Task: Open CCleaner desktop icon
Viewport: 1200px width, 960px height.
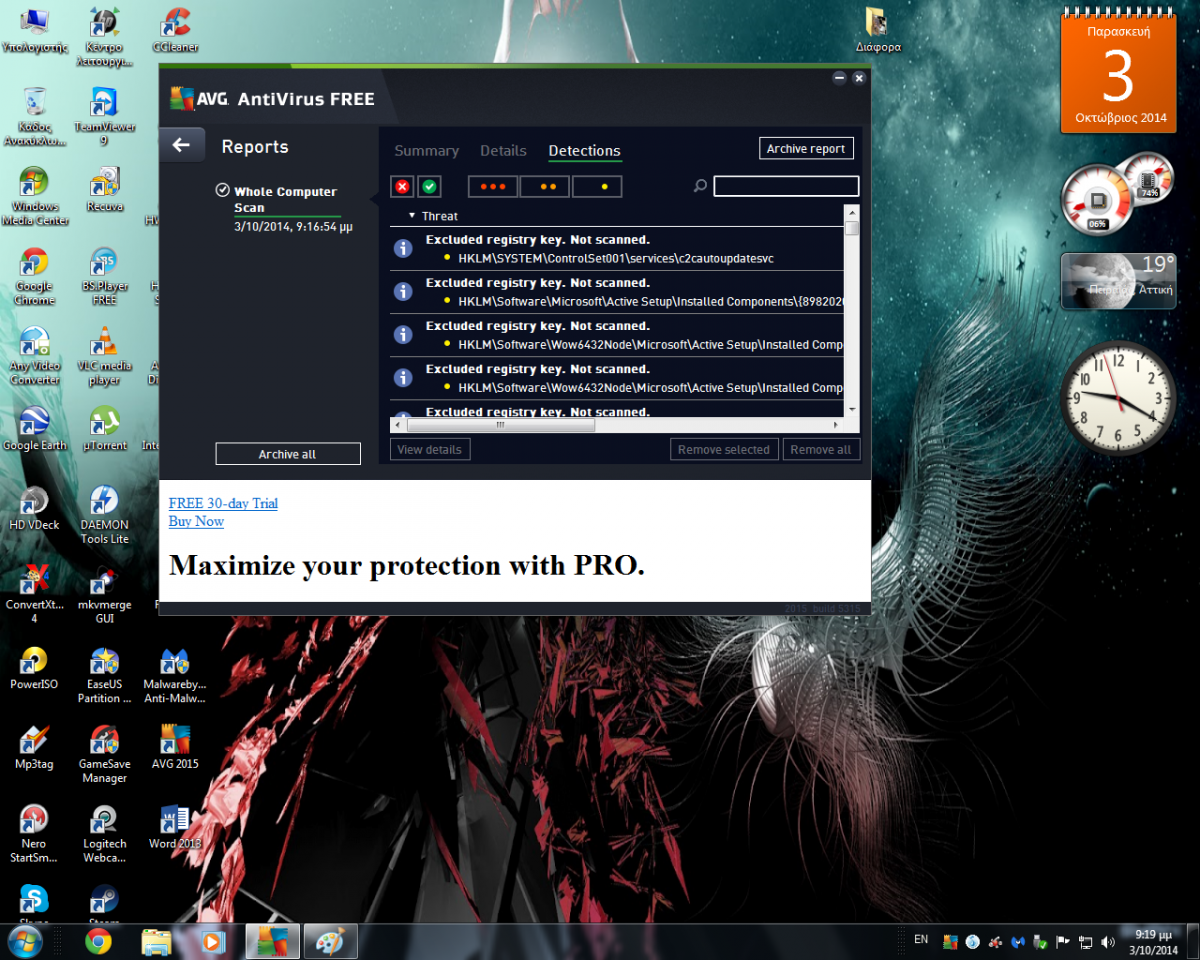Action: 176,30
